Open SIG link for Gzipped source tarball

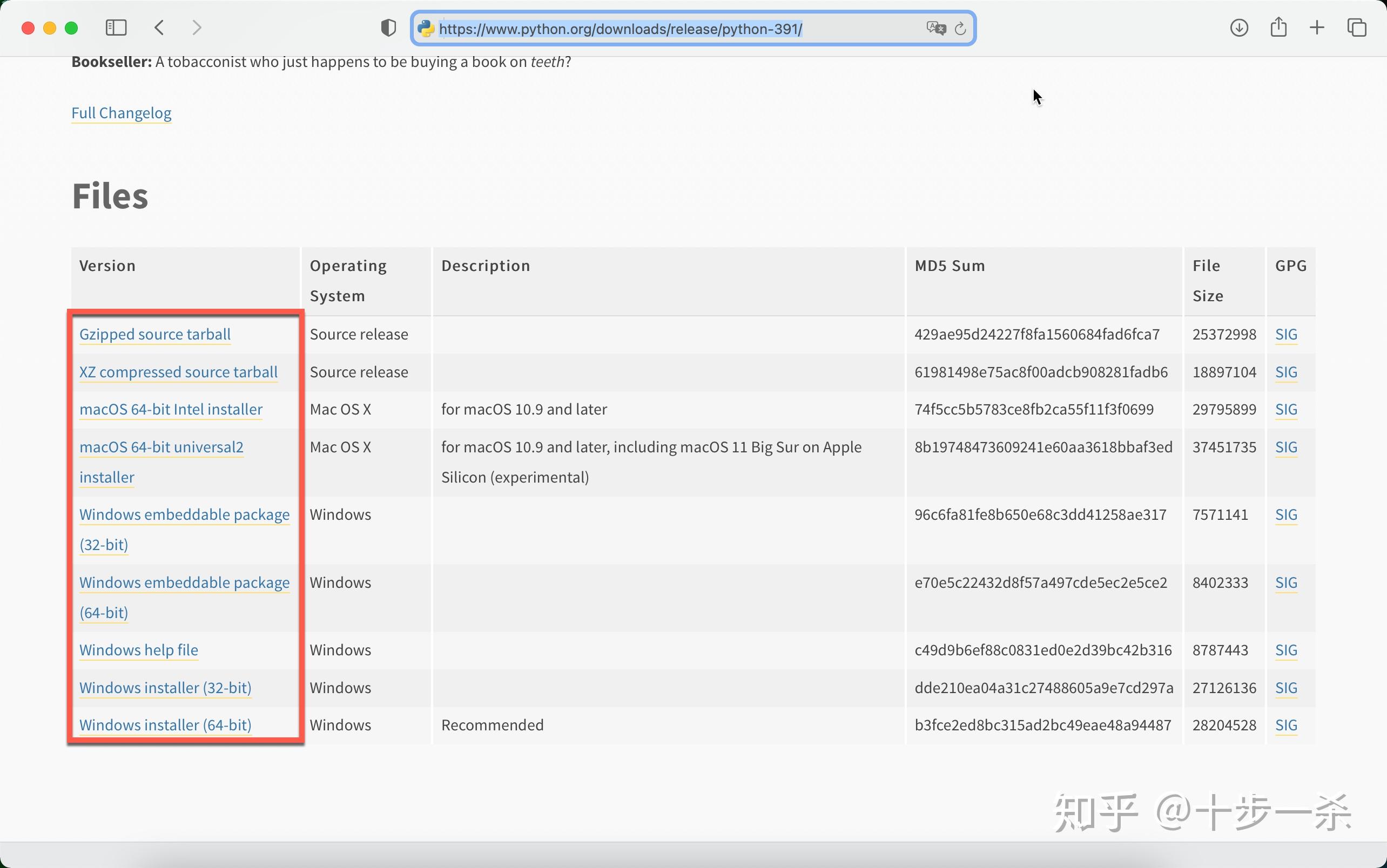point(1286,334)
